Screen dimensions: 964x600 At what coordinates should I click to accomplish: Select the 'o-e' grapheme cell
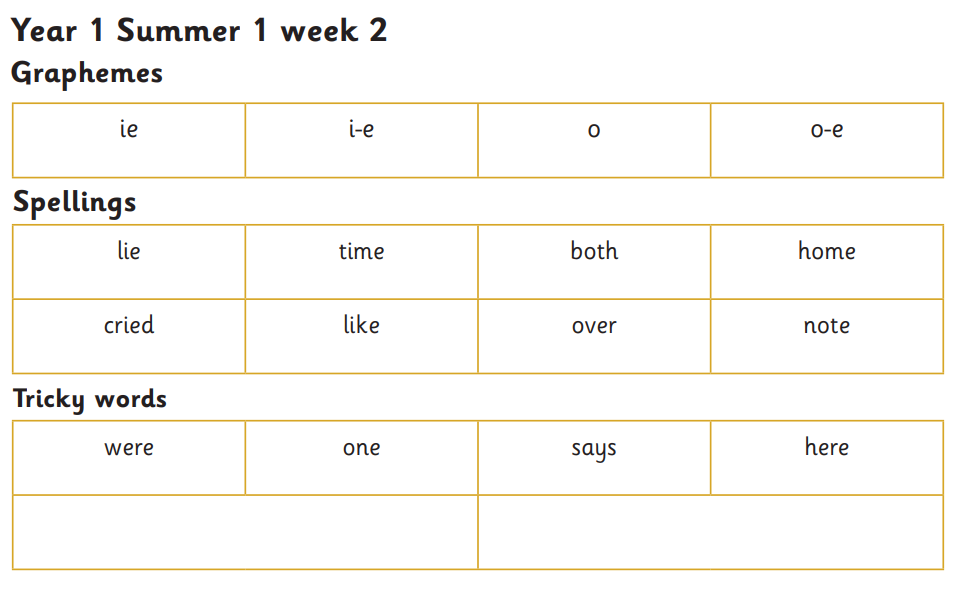coord(827,141)
